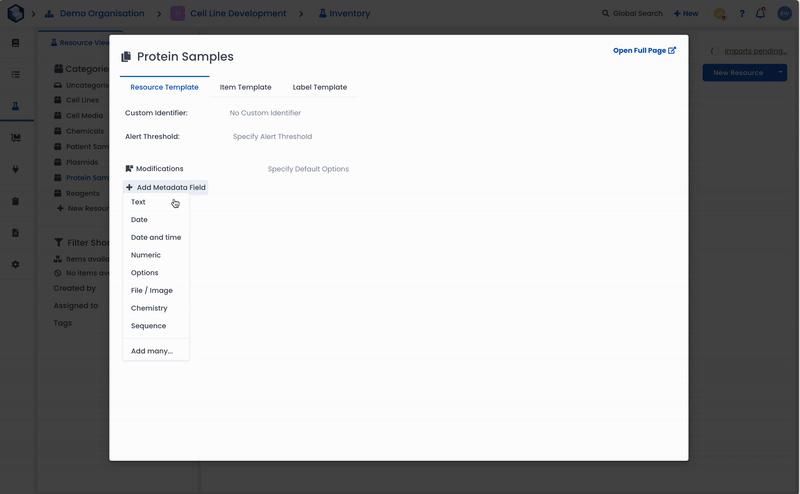This screenshot has width=800, height=494.
Task: Select the flask inventory sidebar icon
Action: pyautogui.click(x=15, y=106)
